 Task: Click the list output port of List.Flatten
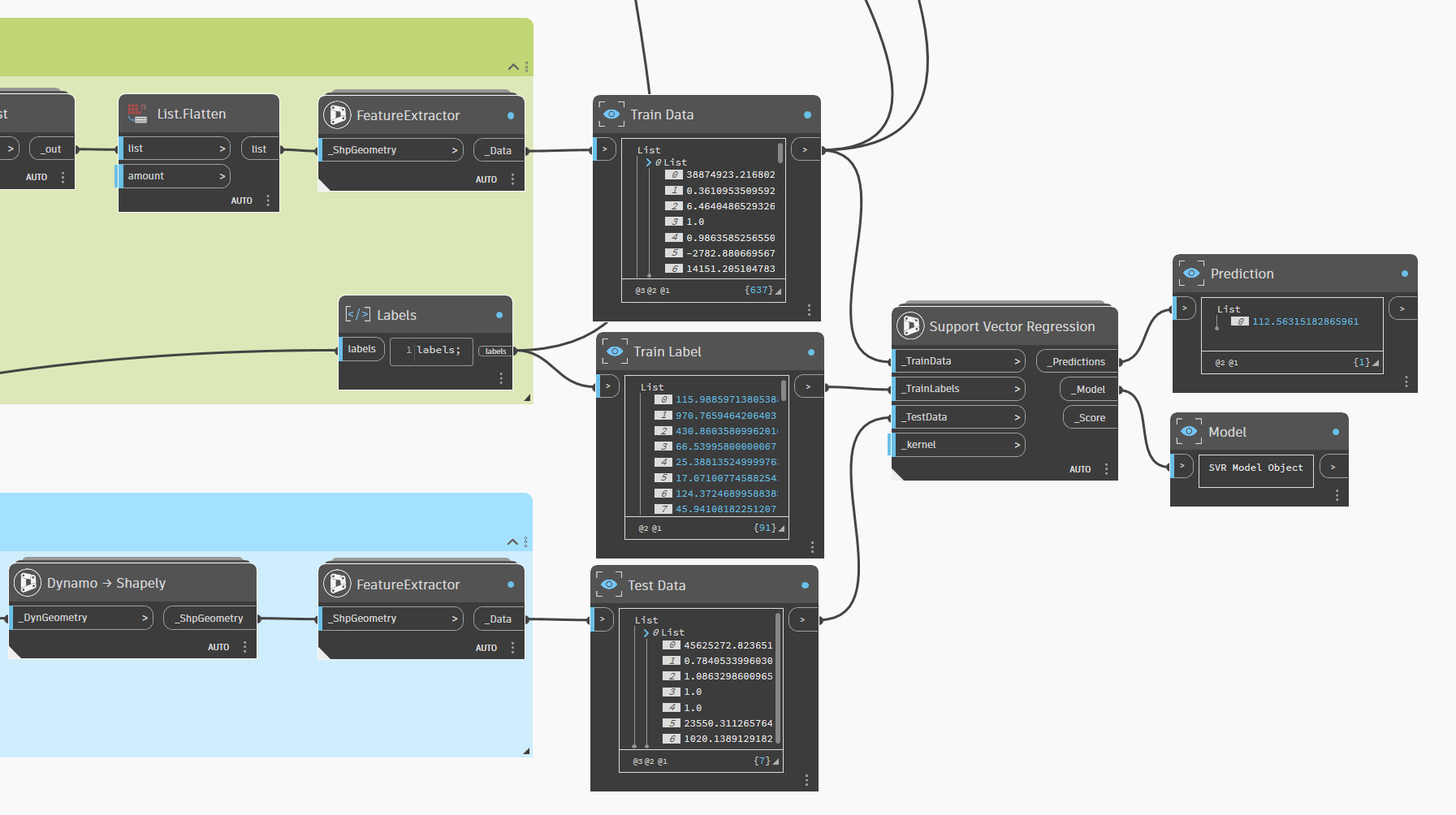[x=260, y=149]
